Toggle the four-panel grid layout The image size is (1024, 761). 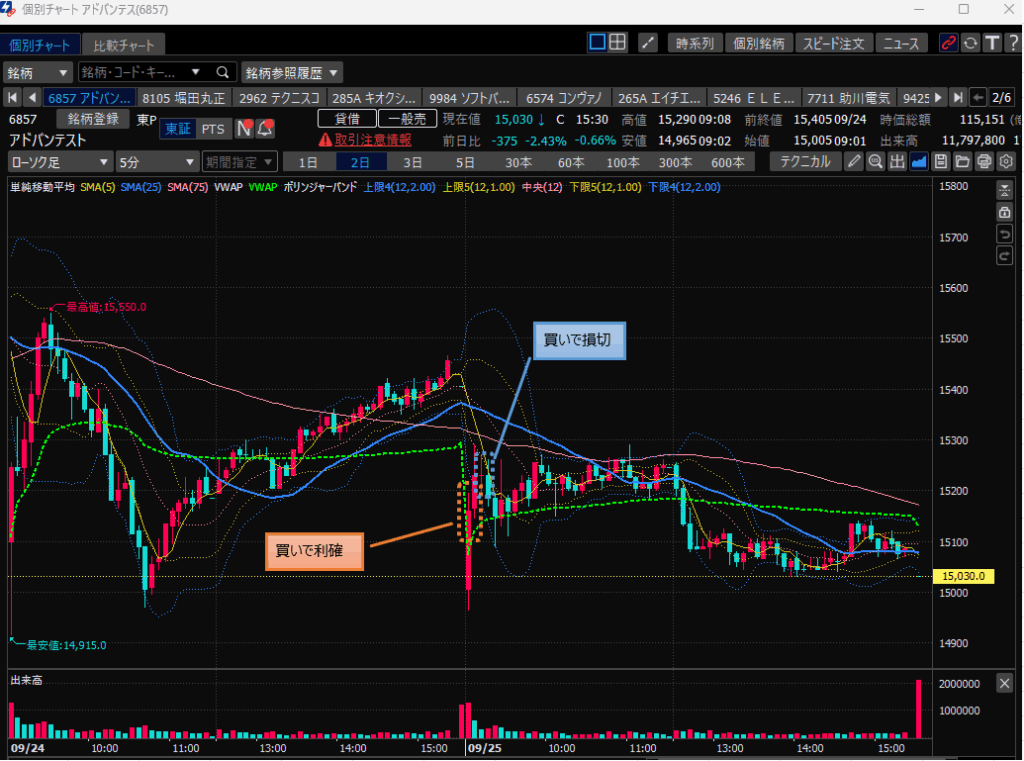(x=618, y=42)
